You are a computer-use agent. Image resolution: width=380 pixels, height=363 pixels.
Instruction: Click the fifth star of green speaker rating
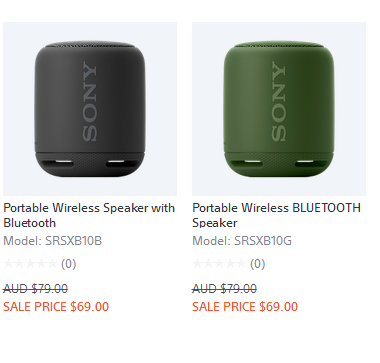pyautogui.click(x=241, y=264)
